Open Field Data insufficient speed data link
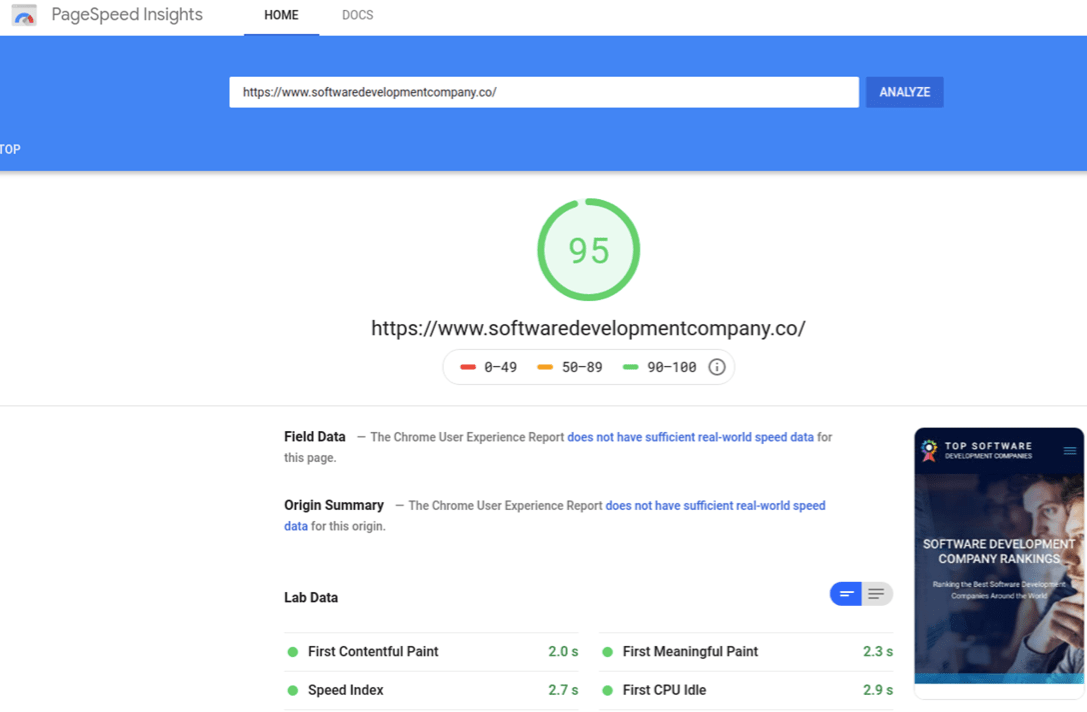The height and width of the screenshot is (712, 1087). point(690,437)
